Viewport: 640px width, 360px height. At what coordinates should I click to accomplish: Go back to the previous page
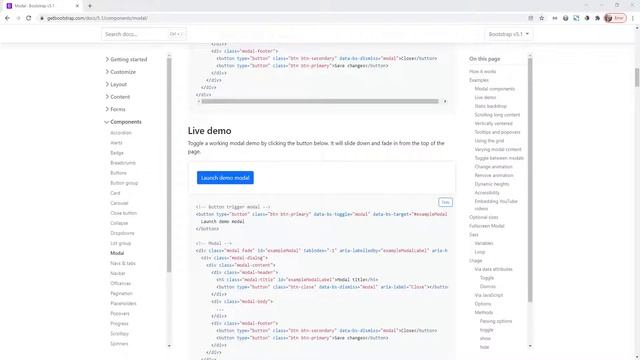[x=7, y=18]
